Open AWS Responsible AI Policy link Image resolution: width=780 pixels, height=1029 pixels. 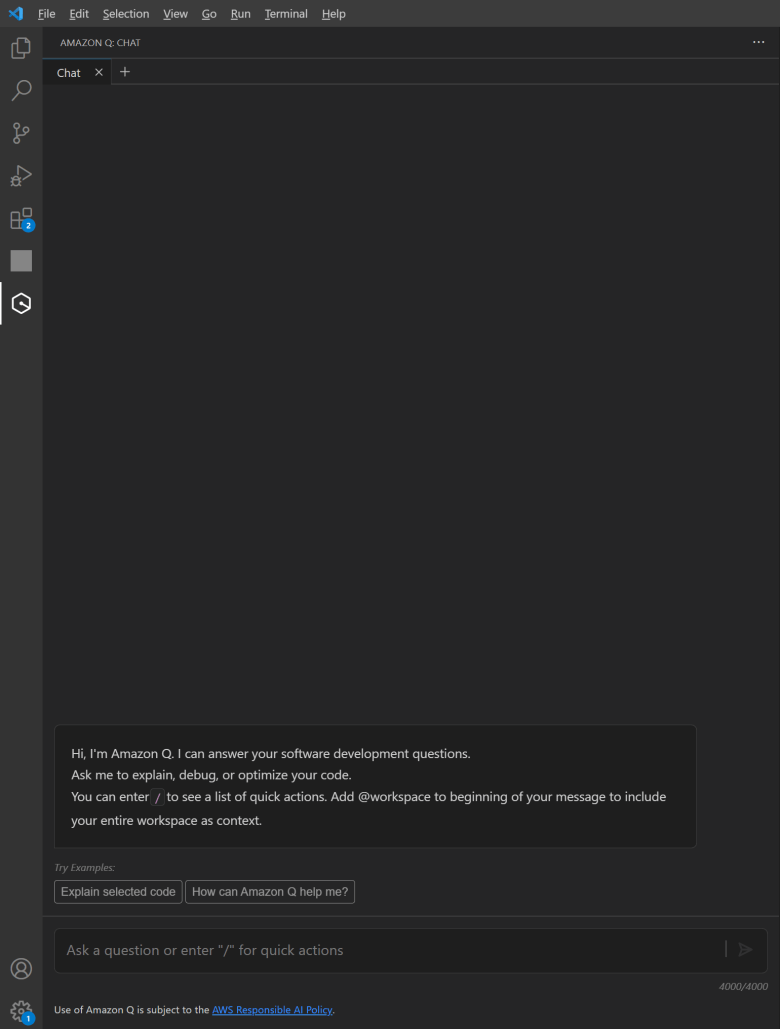pyautogui.click(x=272, y=1010)
